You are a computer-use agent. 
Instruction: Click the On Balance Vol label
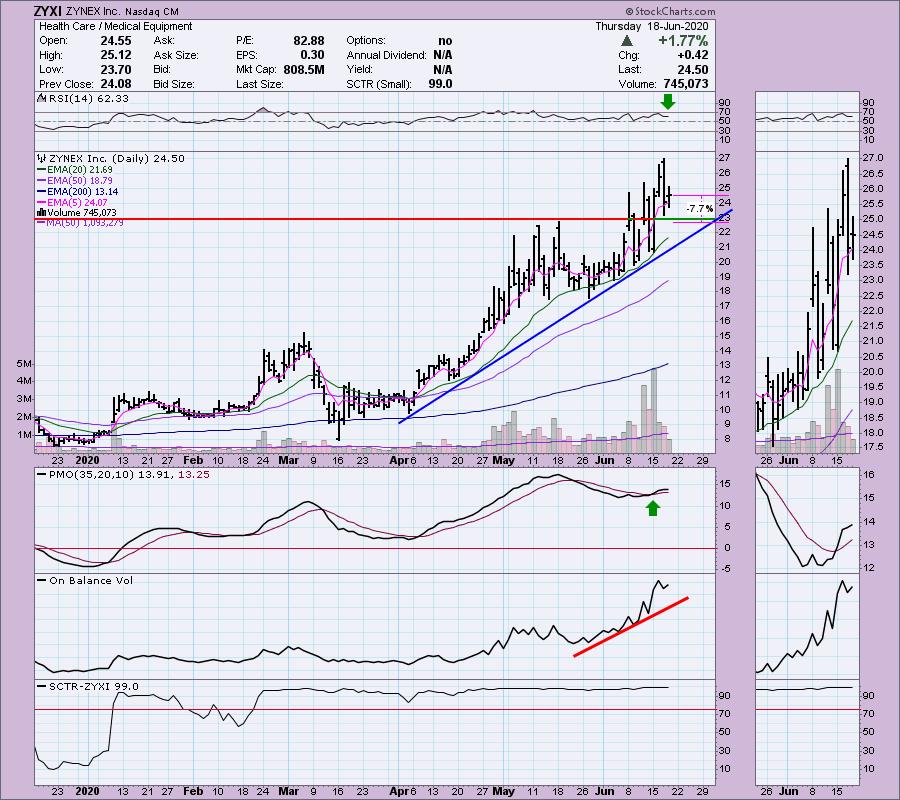point(91,581)
